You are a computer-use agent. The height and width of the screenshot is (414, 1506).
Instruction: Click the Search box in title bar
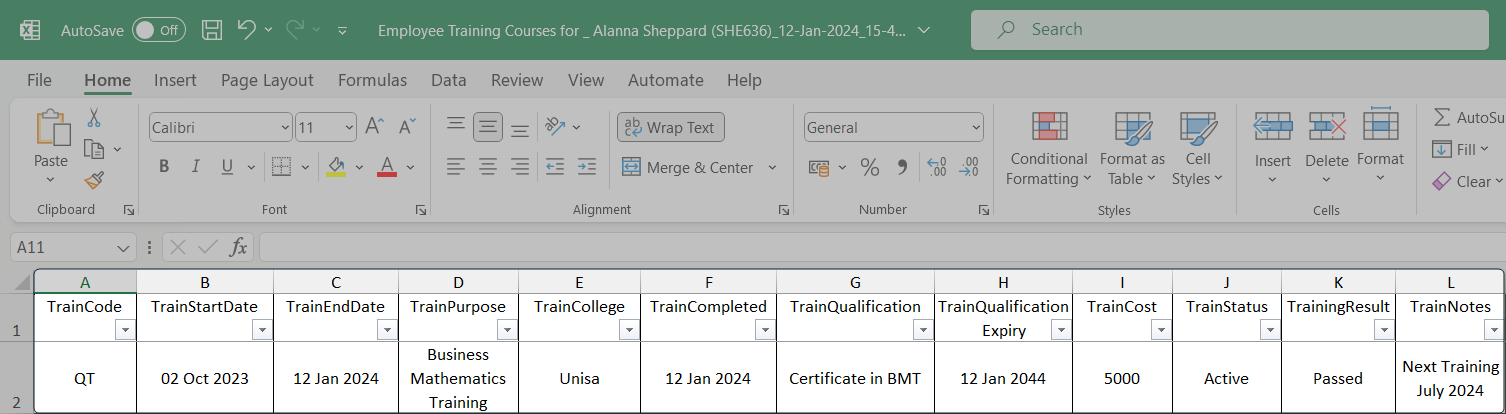[1225, 30]
